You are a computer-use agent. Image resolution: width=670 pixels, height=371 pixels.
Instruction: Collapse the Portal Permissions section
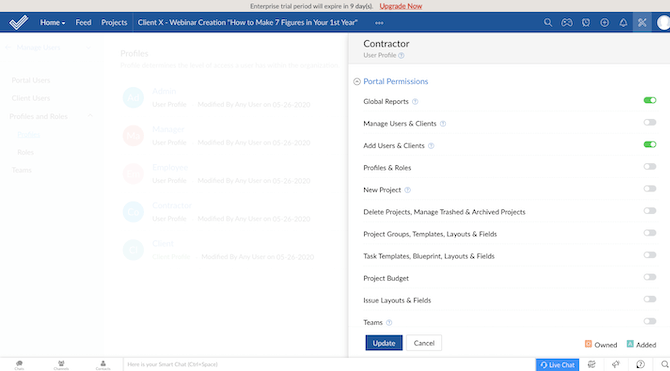tap(357, 82)
